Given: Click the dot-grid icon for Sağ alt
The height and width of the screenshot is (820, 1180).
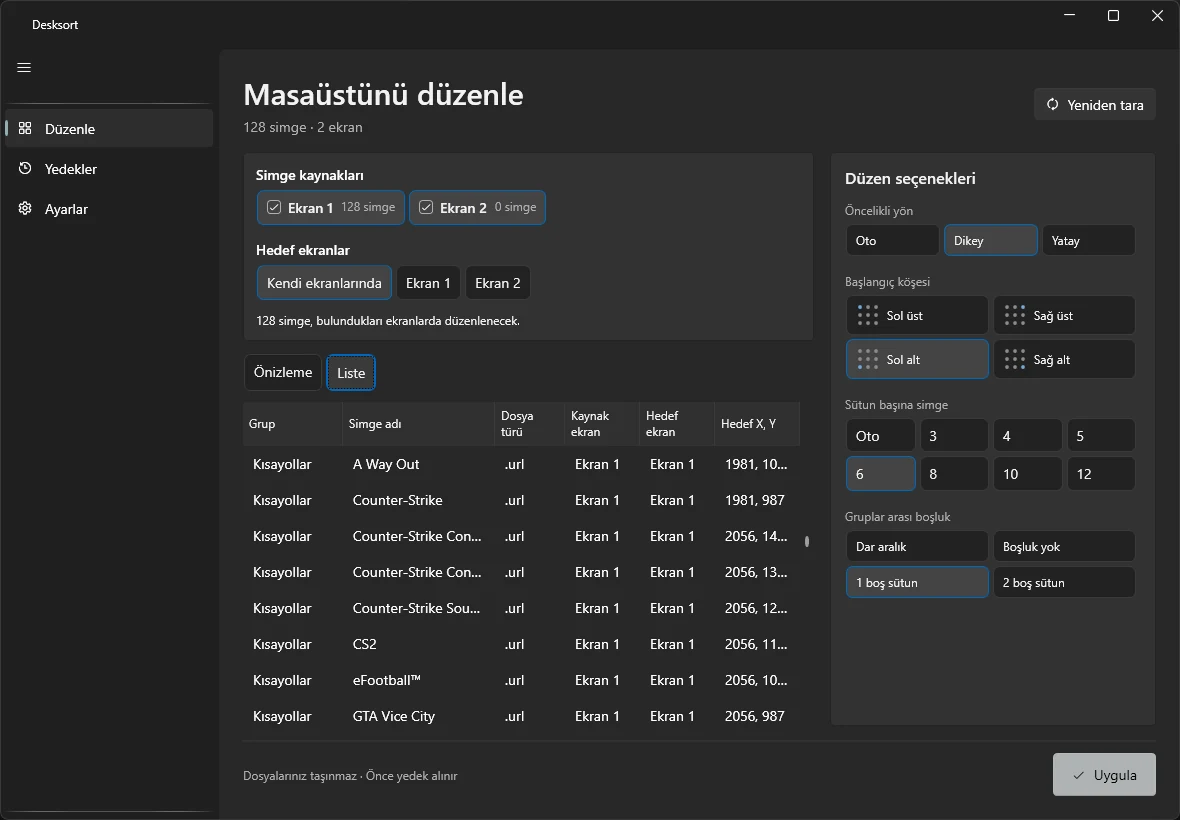Looking at the screenshot, I should click(x=1014, y=360).
